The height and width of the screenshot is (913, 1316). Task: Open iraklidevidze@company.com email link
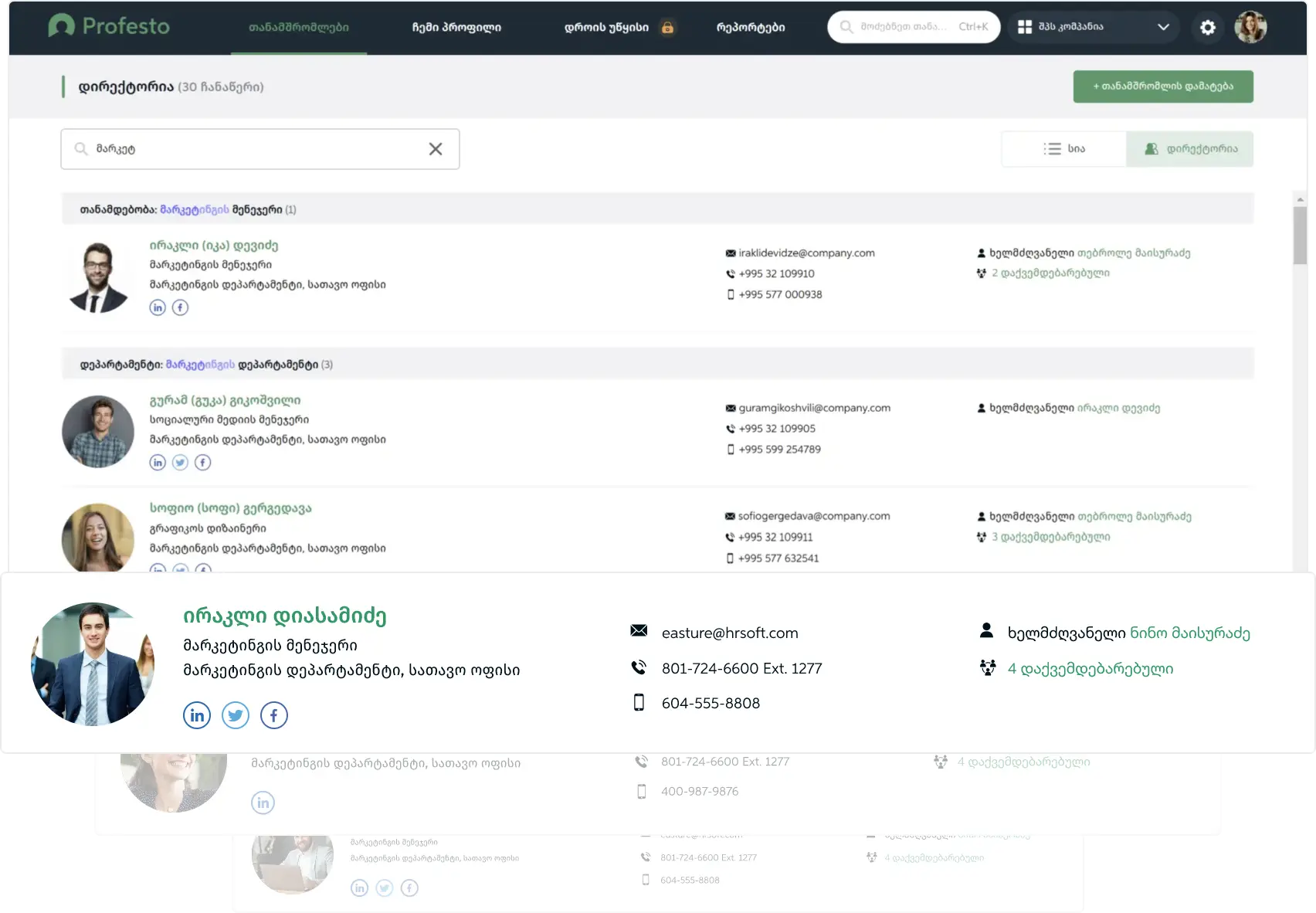point(806,253)
